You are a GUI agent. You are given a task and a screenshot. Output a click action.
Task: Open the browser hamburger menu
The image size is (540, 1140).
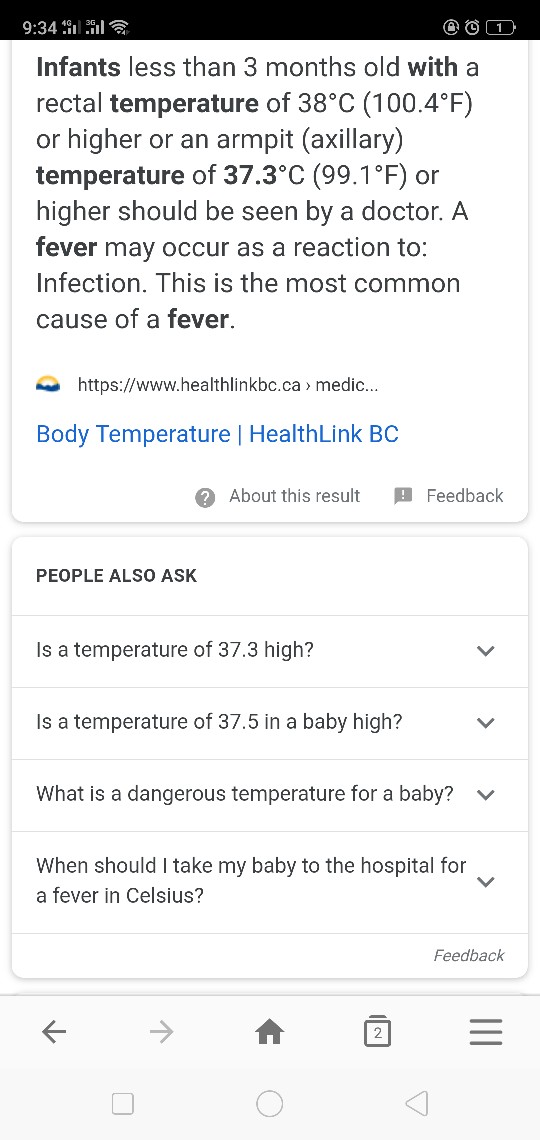[485, 1031]
